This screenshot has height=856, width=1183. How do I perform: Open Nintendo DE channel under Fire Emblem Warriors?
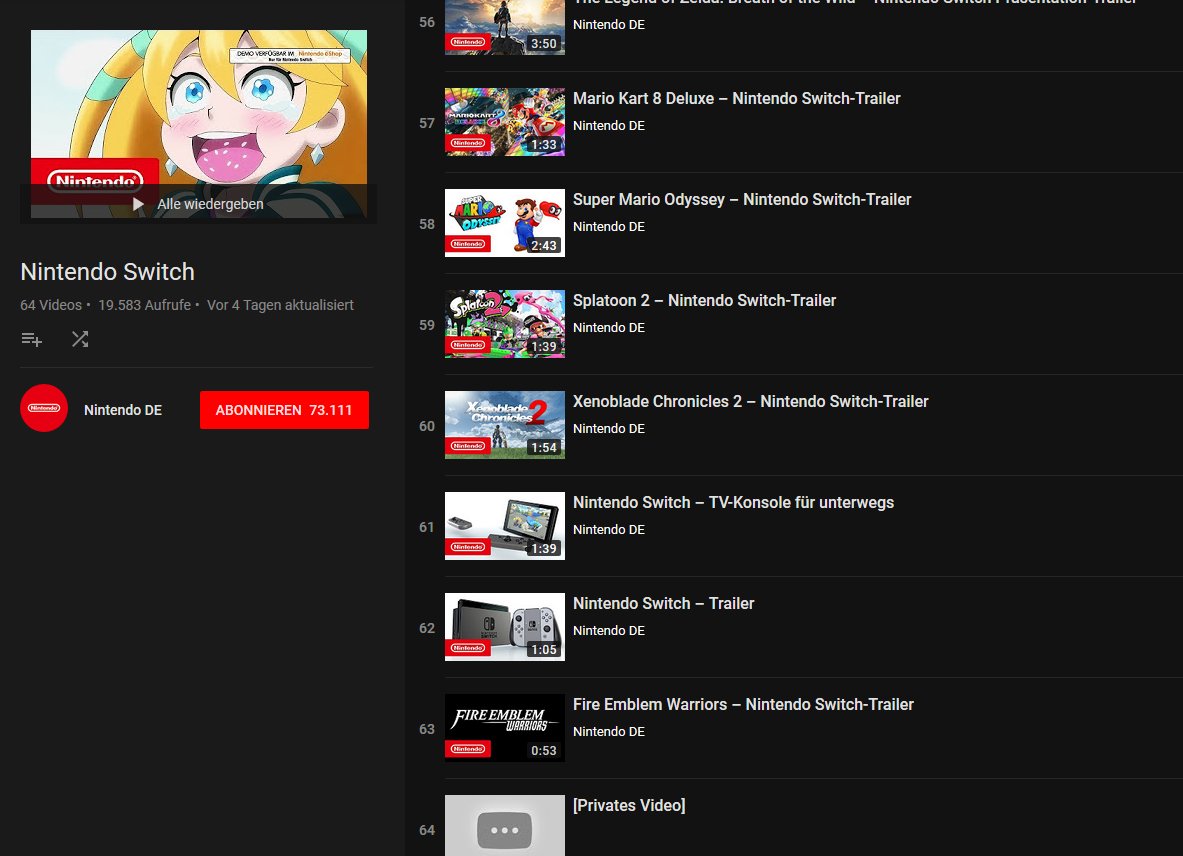click(x=609, y=732)
